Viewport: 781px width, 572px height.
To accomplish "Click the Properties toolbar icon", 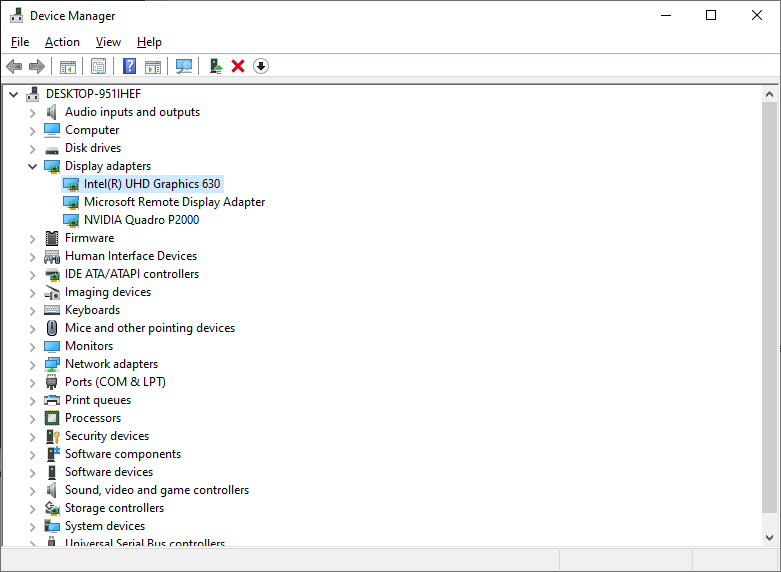I will 98,66.
